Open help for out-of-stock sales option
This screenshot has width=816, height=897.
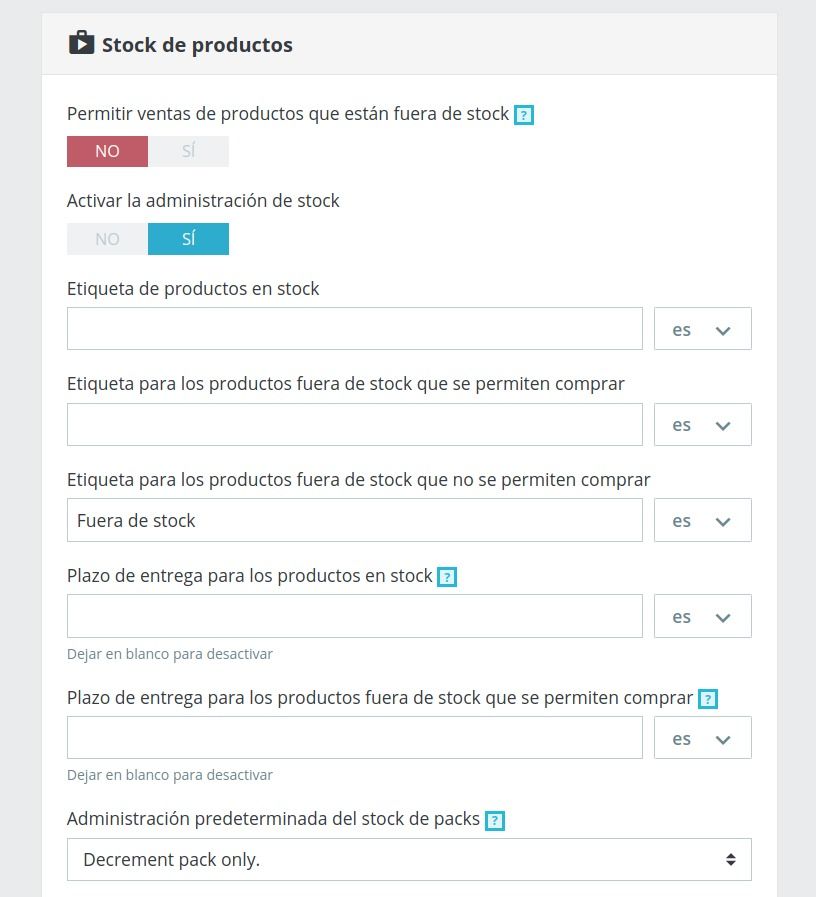click(524, 115)
